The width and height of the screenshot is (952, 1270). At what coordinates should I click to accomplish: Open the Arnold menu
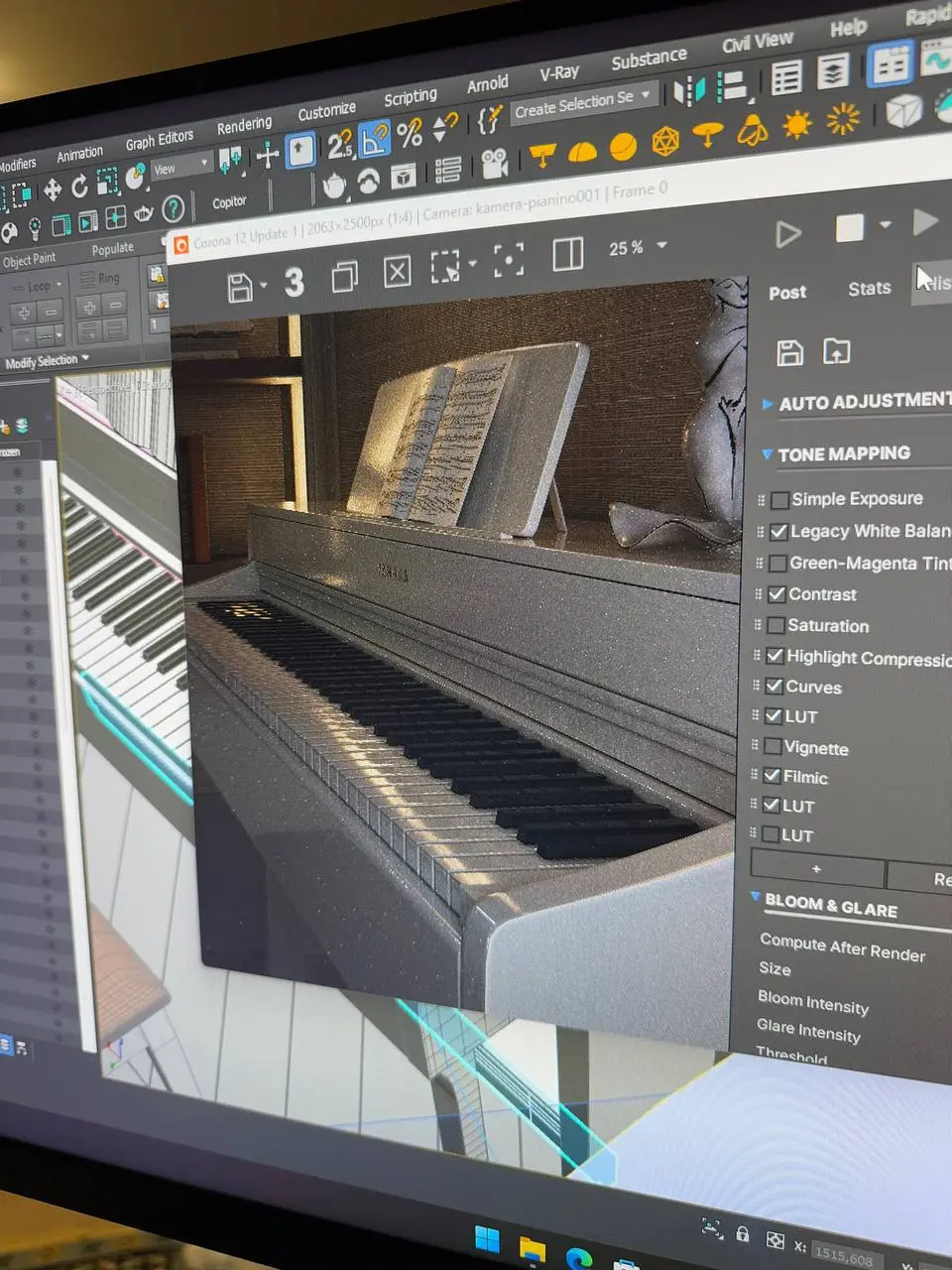487,84
